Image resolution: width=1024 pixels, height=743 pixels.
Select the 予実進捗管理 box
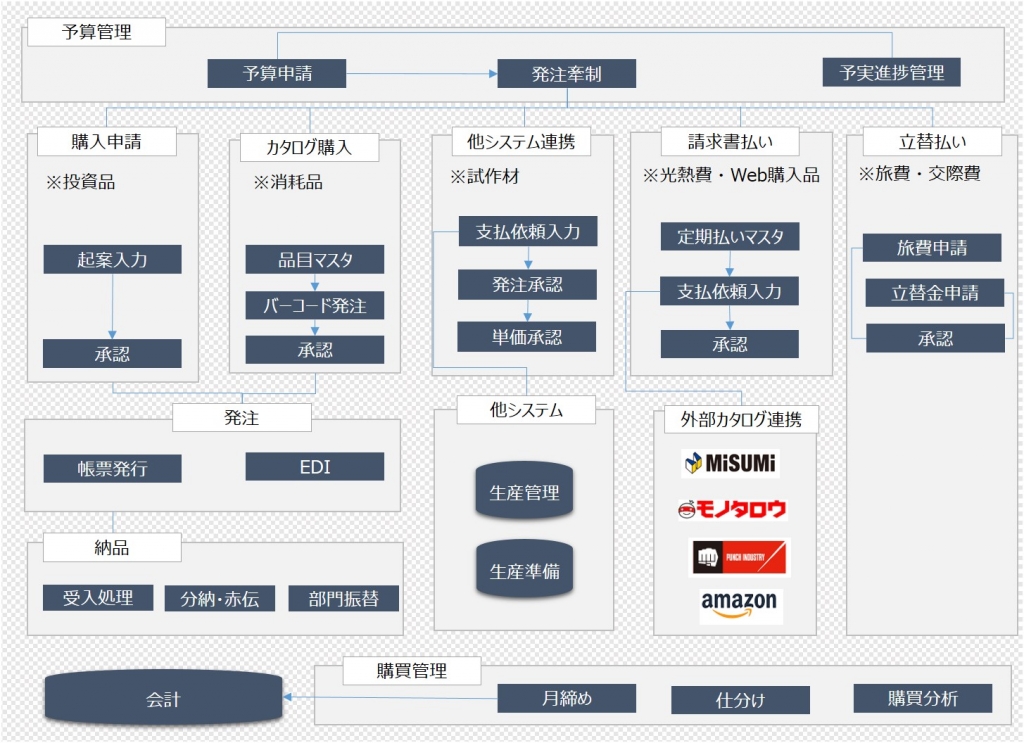[891, 72]
